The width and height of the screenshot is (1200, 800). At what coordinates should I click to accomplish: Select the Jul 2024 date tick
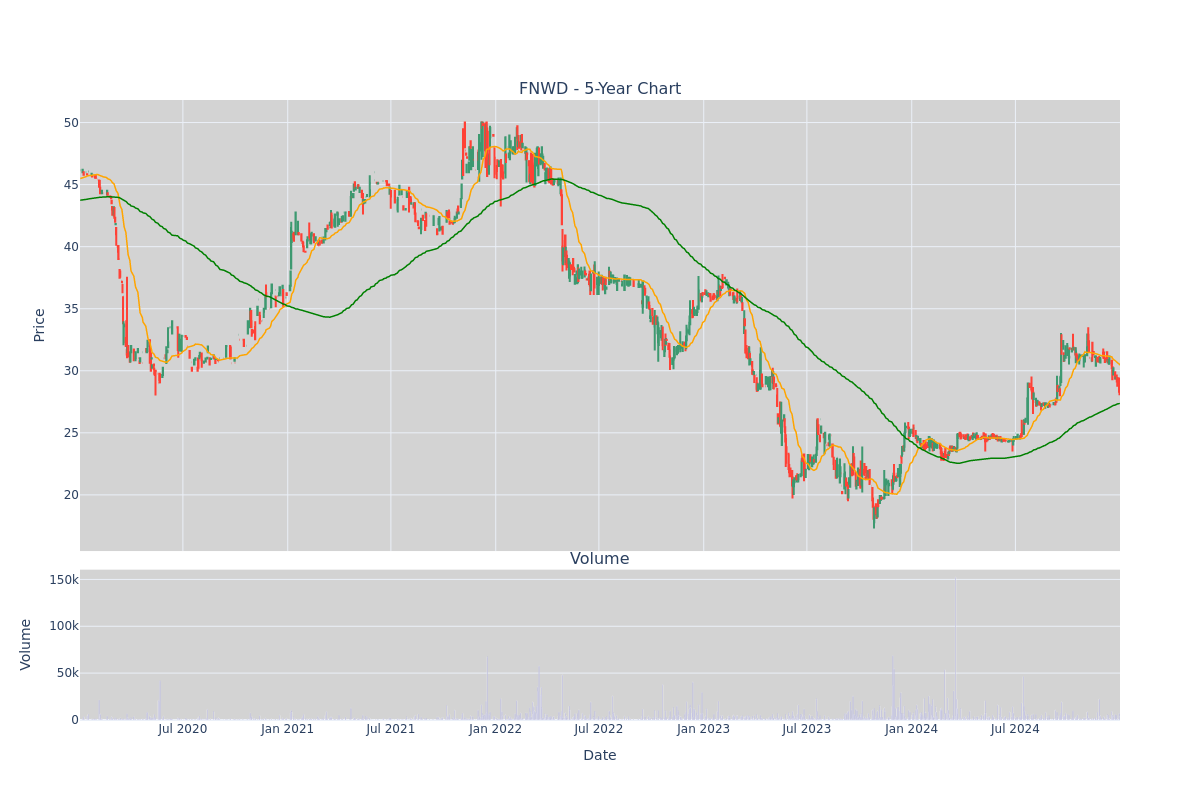pos(1015,729)
